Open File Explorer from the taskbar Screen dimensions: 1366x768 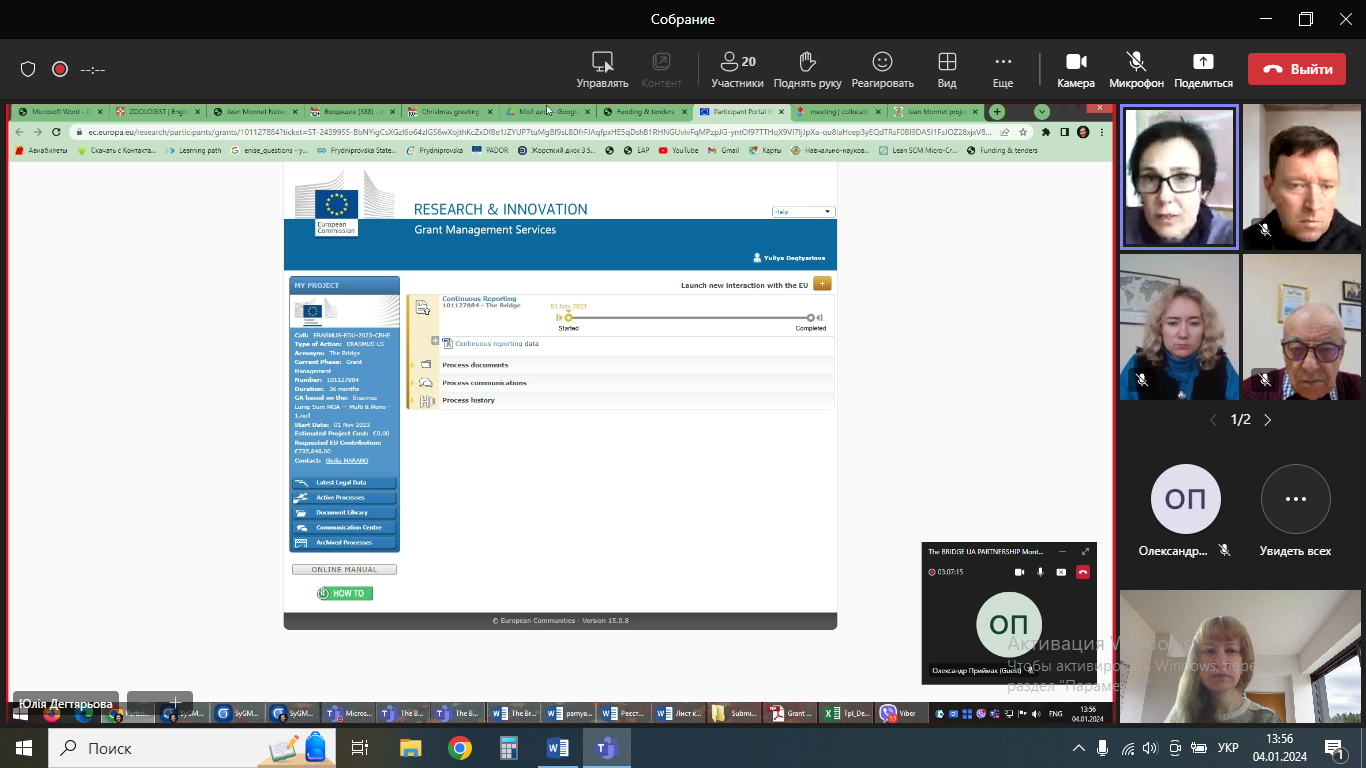pos(410,748)
